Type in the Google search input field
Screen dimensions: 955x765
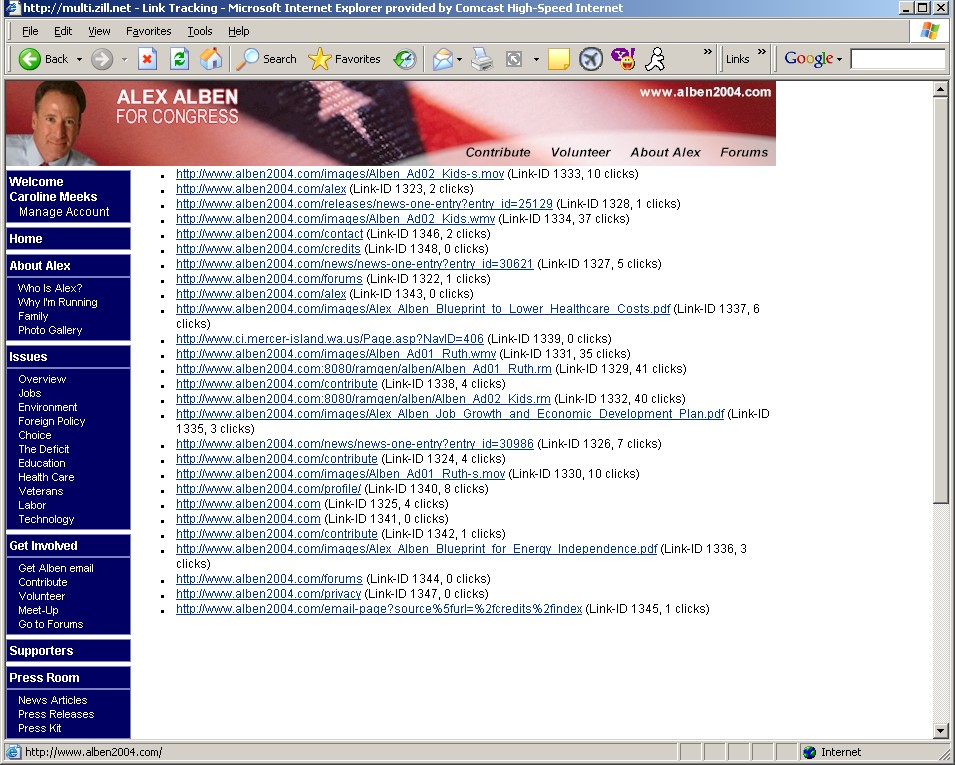click(x=896, y=59)
